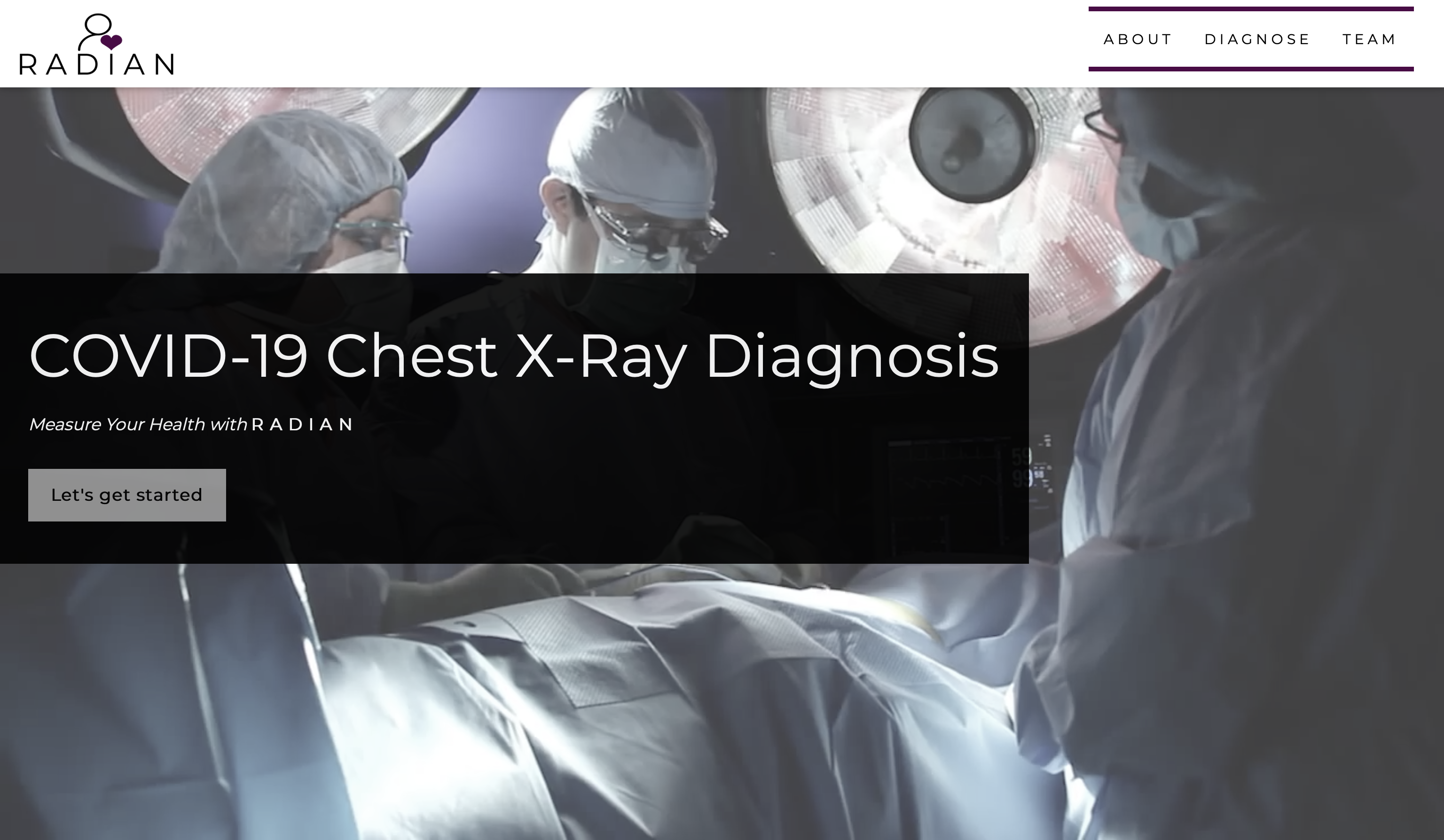
Task: Click the person-with-heart logo icon
Action: [100, 32]
